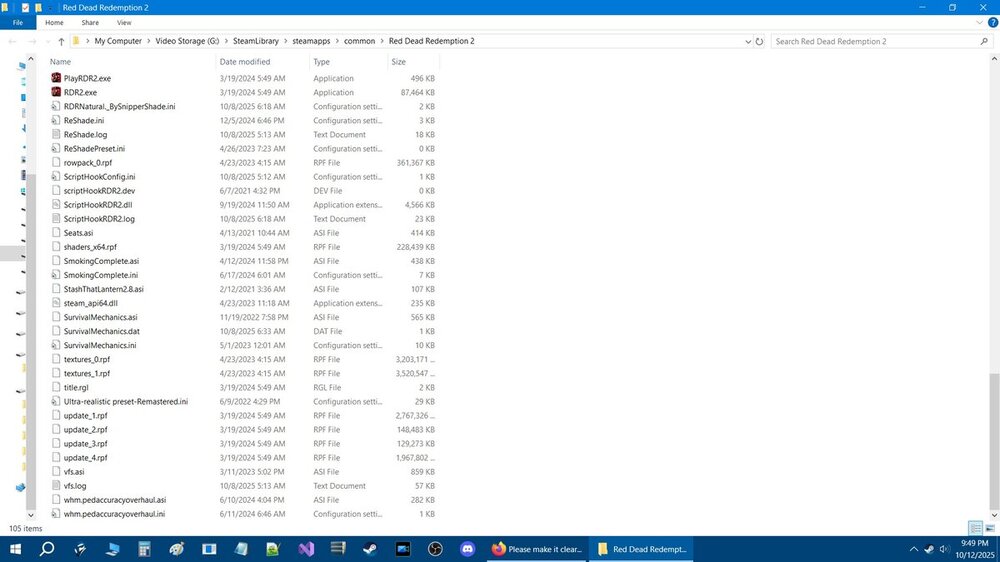Open Steam from the taskbar
Screen dimensions: 1000x562
[x=370, y=549]
